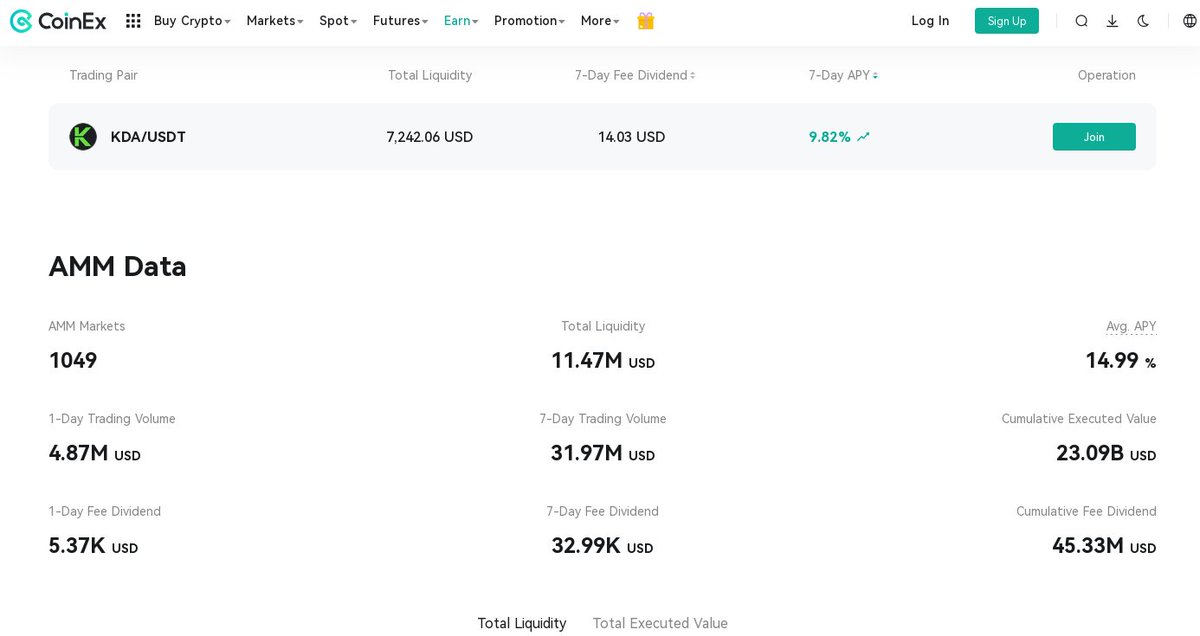Screen dimensions: 1200x636
Task: Click the 9.82% APY trend chart icon
Action: [x=863, y=137]
